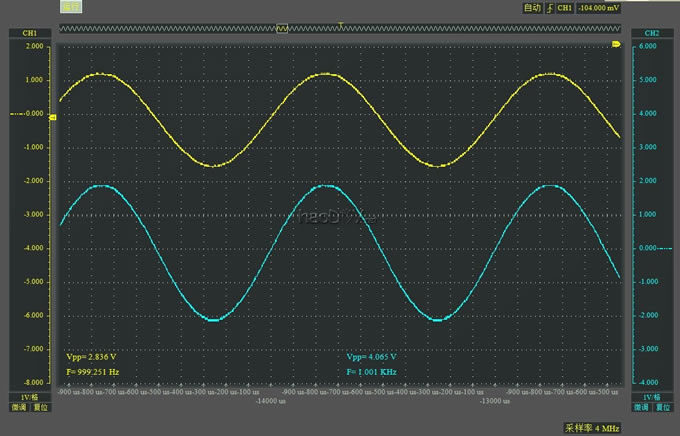Click the cyan F= 1.001 KHz measurement

[372, 371]
